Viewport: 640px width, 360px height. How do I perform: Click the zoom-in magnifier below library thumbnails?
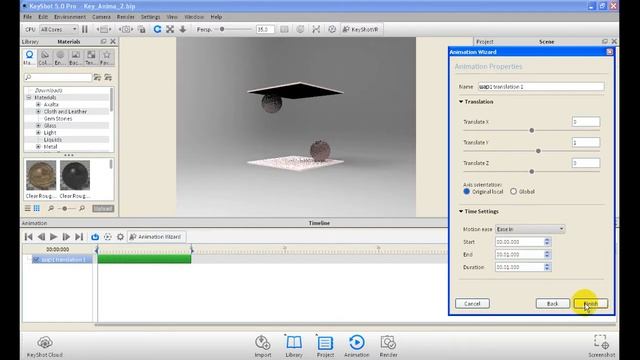tap(82, 209)
